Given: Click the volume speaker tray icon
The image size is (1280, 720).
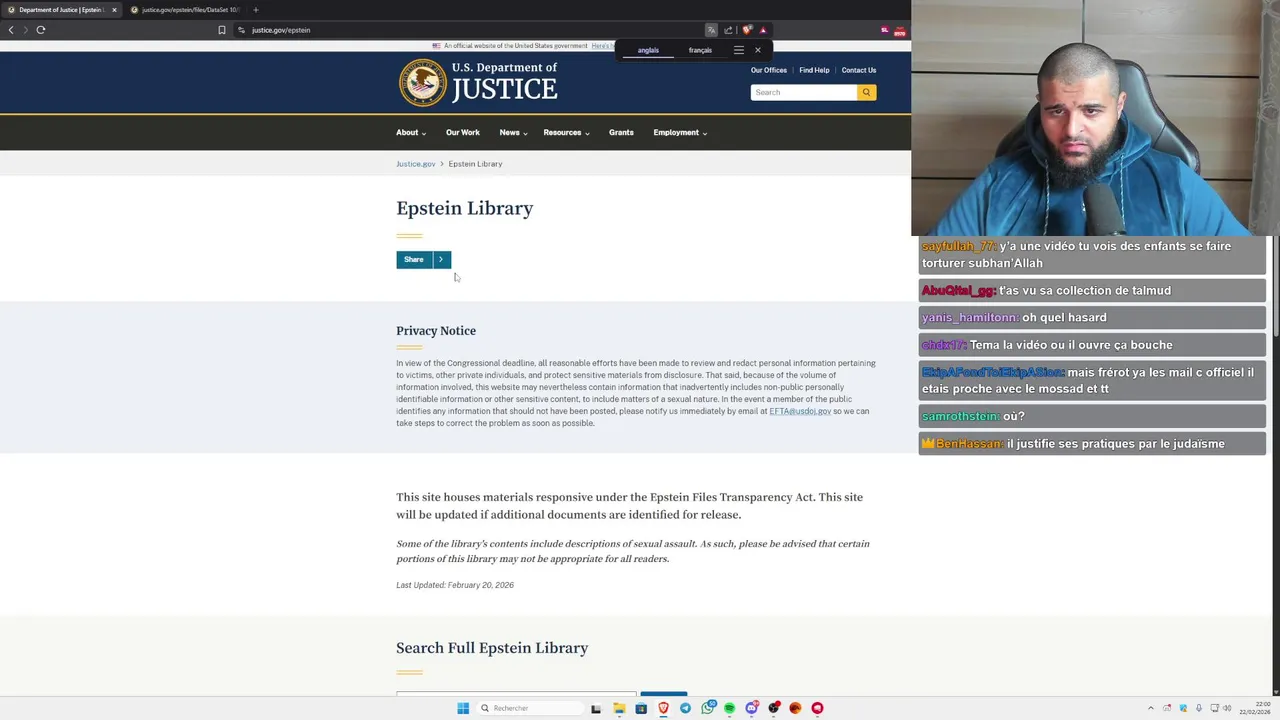Looking at the screenshot, I should pos(1228,708).
